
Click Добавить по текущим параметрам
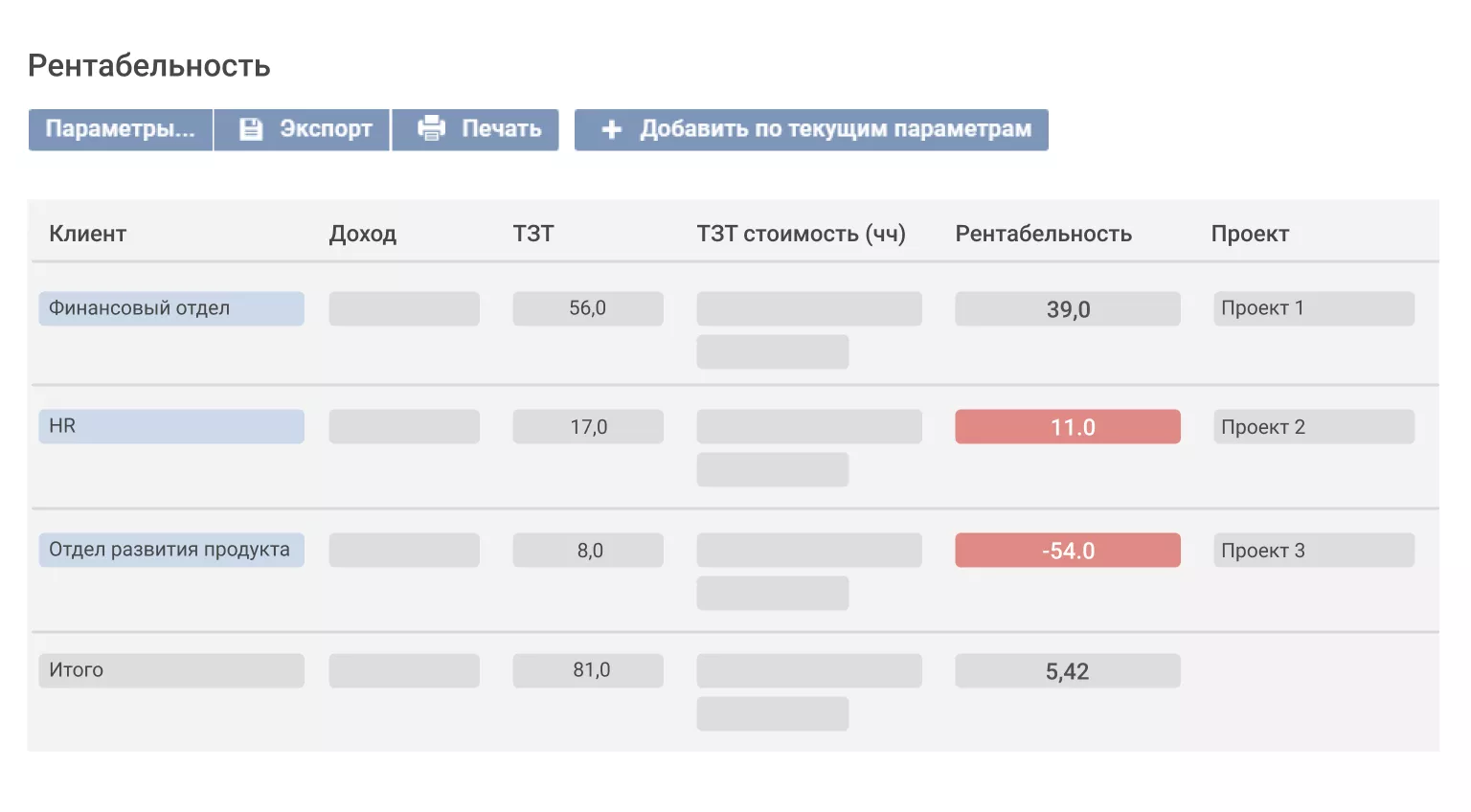pyautogui.click(x=835, y=129)
